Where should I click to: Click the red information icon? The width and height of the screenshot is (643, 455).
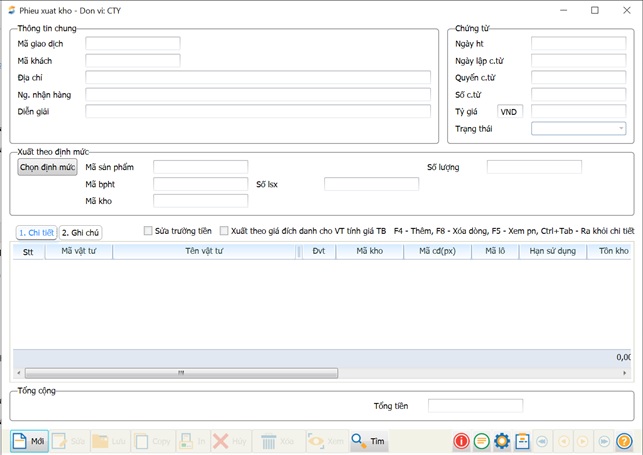click(461, 441)
